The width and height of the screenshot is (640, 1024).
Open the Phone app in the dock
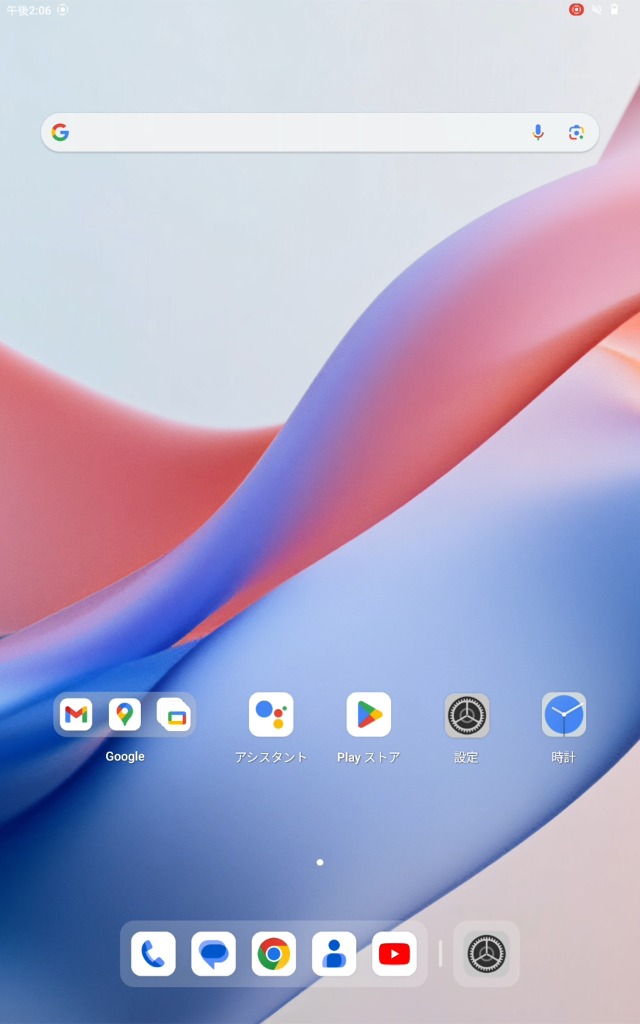click(153, 954)
